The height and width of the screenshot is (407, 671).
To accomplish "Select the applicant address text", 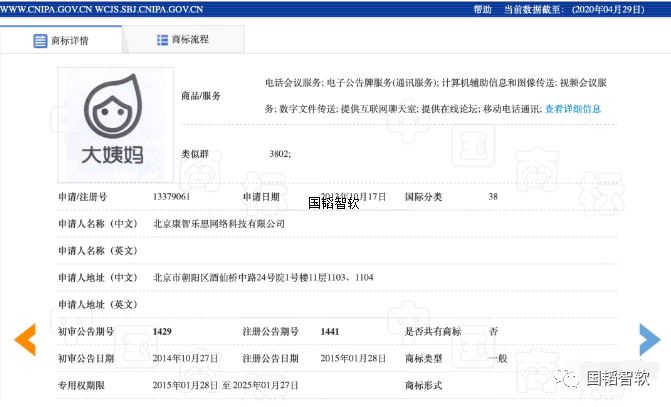I will point(263,277).
